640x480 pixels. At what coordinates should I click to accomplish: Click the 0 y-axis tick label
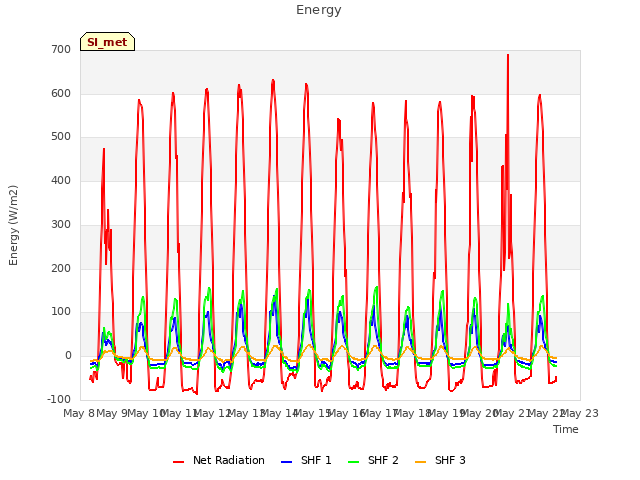tap(68, 356)
